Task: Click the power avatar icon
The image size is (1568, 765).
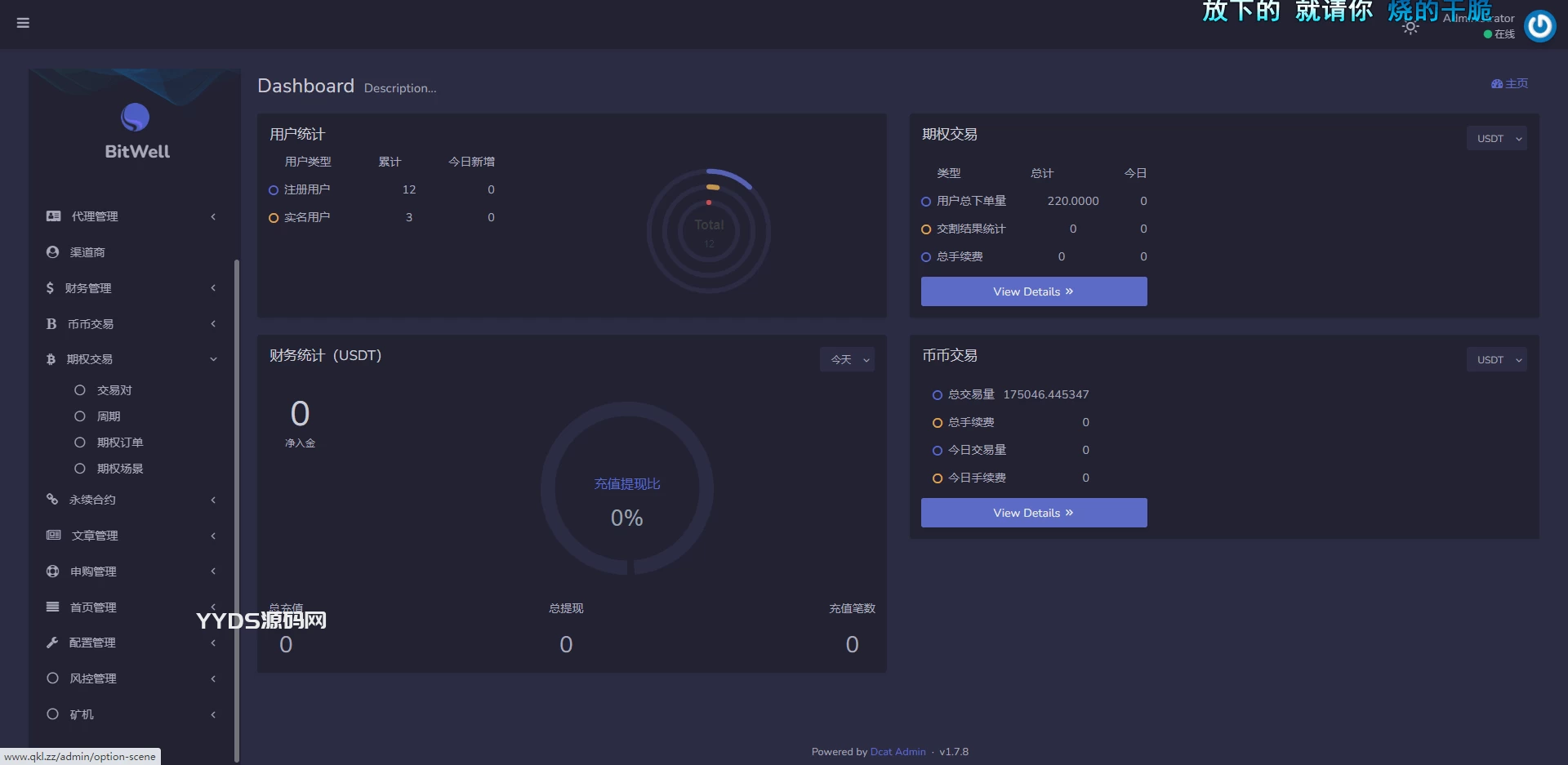Action: 1539,26
